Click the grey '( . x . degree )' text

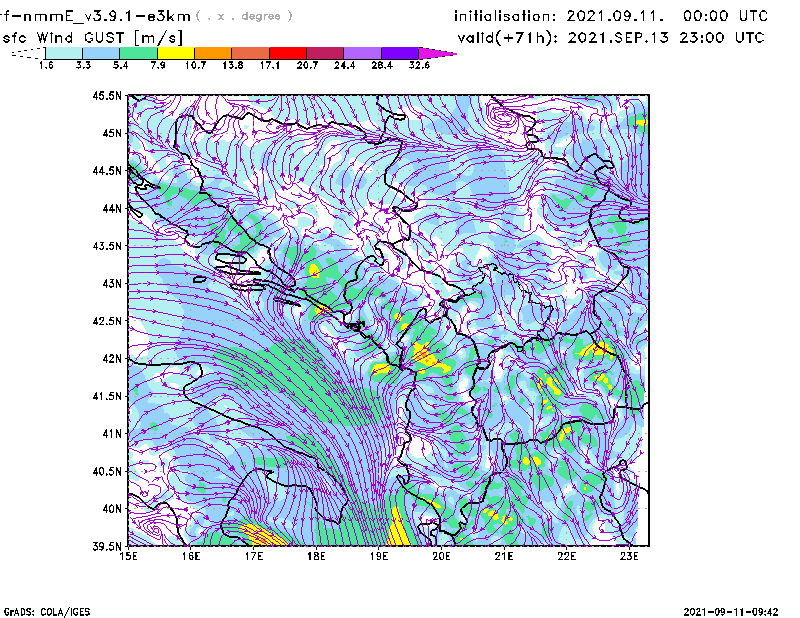244,16
